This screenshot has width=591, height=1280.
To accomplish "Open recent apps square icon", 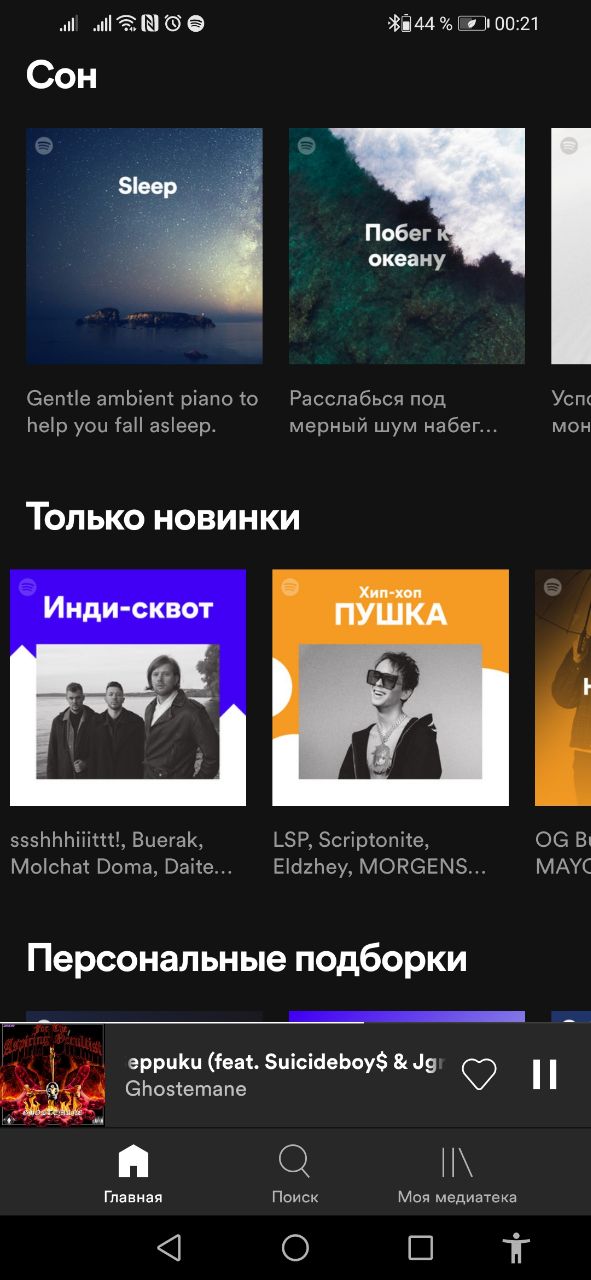I will click(x=421, y=1247).
